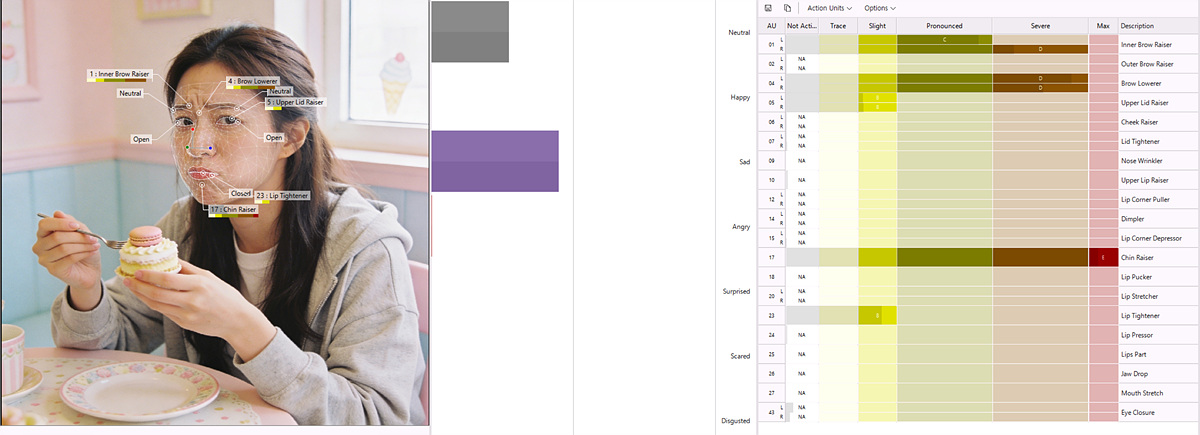
Task: Click the gray Neutral emotion bar
Action: (x=470, y=32)
